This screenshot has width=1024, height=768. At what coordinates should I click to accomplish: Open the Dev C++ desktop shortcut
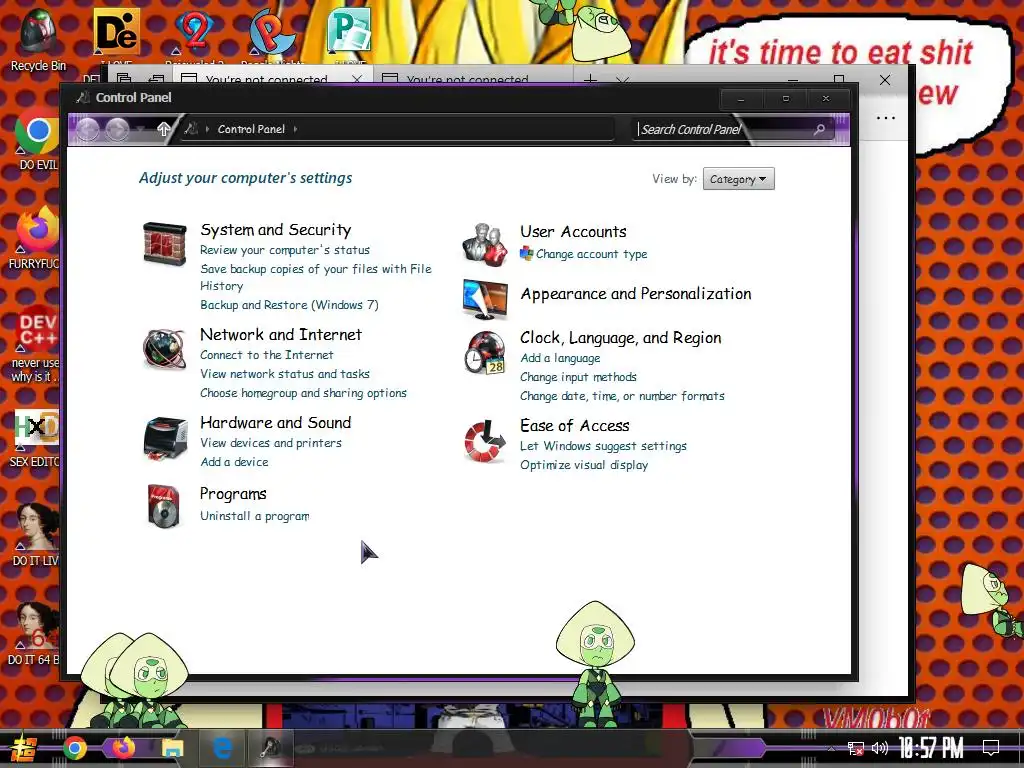tap(36, 344)
